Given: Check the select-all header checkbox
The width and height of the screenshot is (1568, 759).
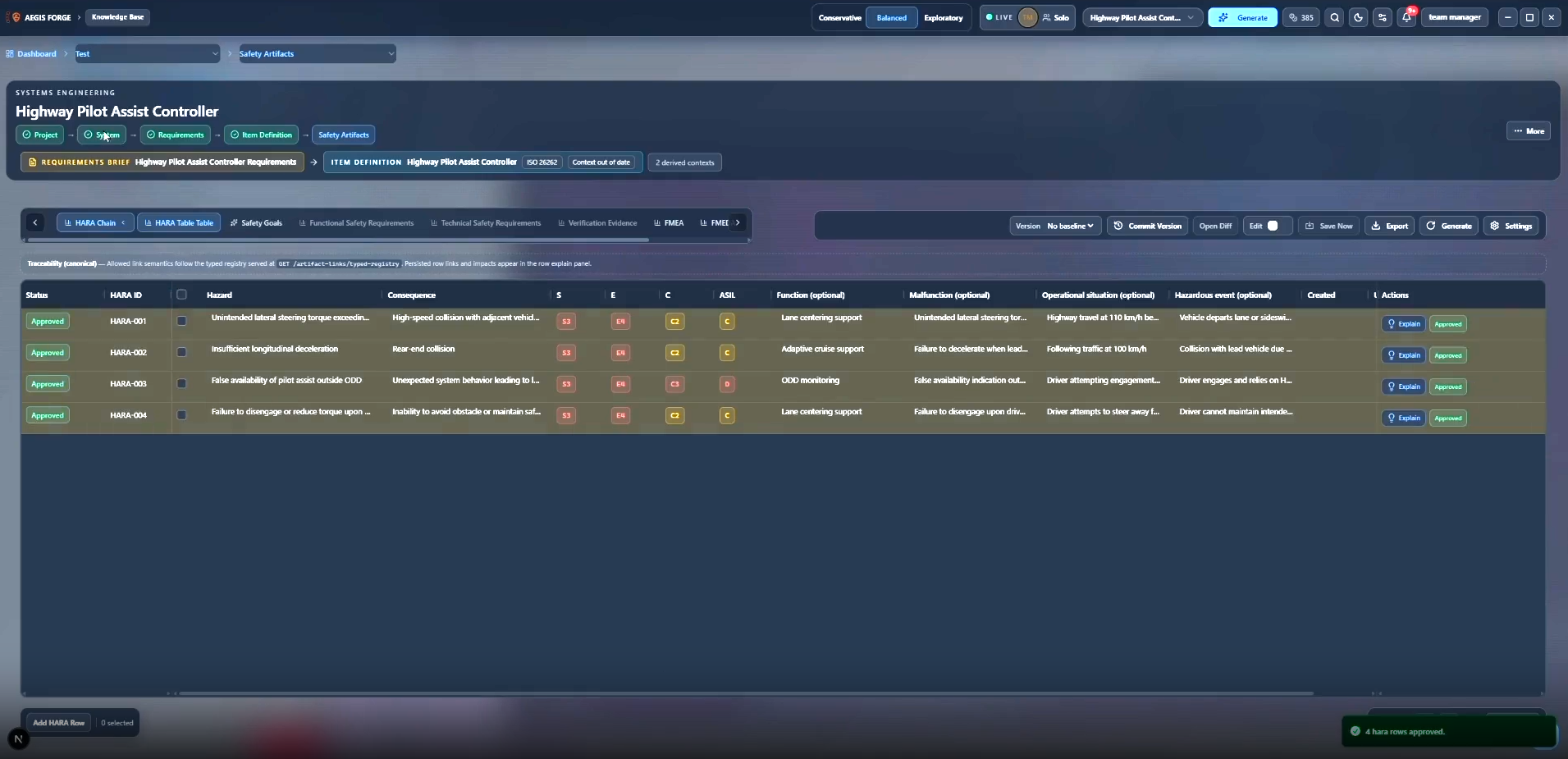Looking at the screenshot, I should [181, 295].
